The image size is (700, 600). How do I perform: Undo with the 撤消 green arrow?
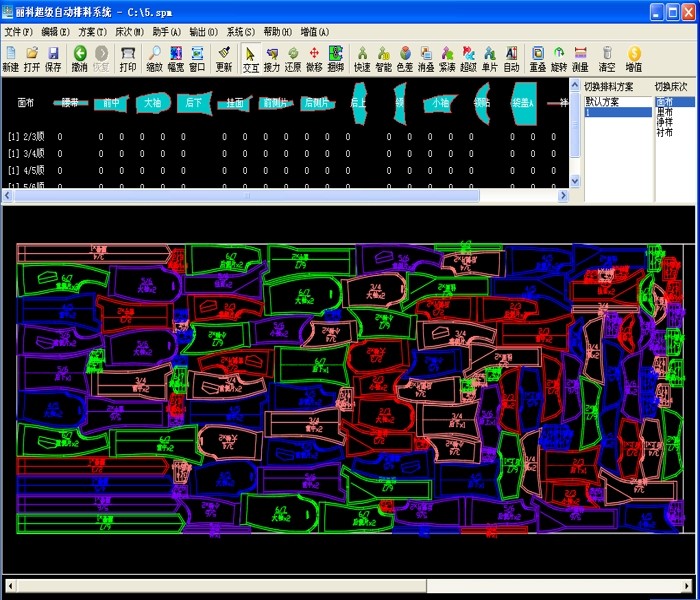coord(80,58)
